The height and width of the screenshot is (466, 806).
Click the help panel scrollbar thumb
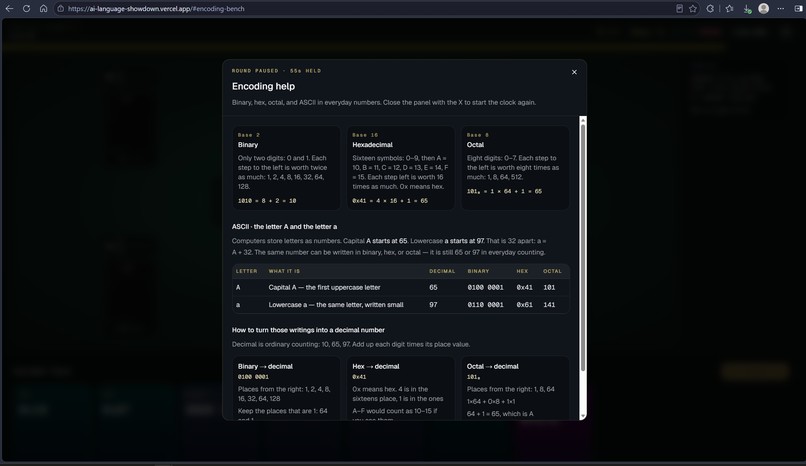point(582,248)
